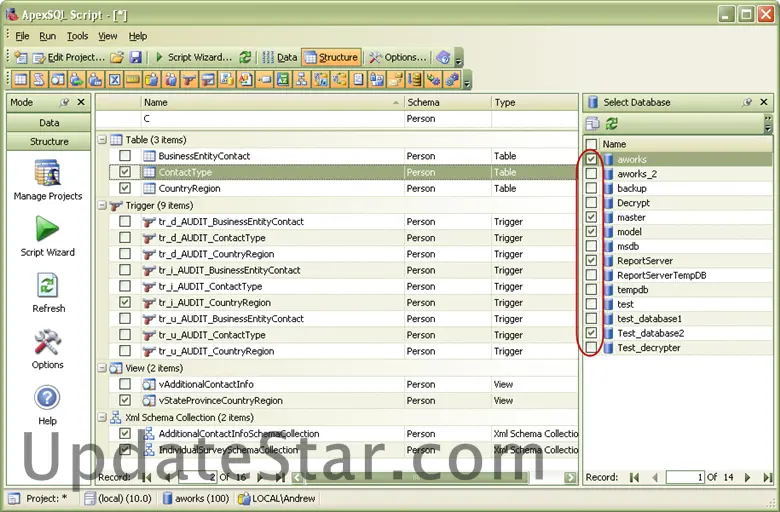The width and height of the screenshot is (780, 512).
Task: Open main toolbar overflow dropdown
Action: 459,58
